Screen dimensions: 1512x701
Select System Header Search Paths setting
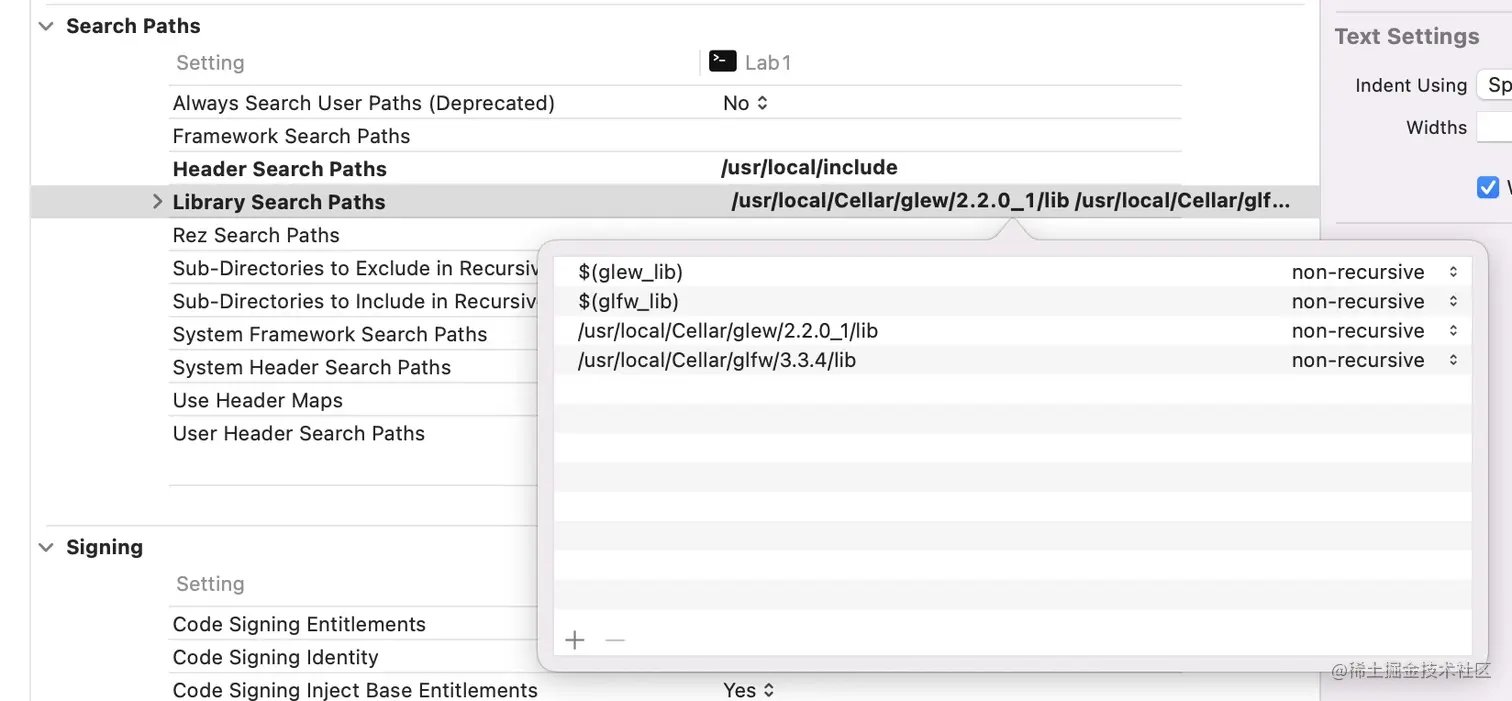[312, 367]
